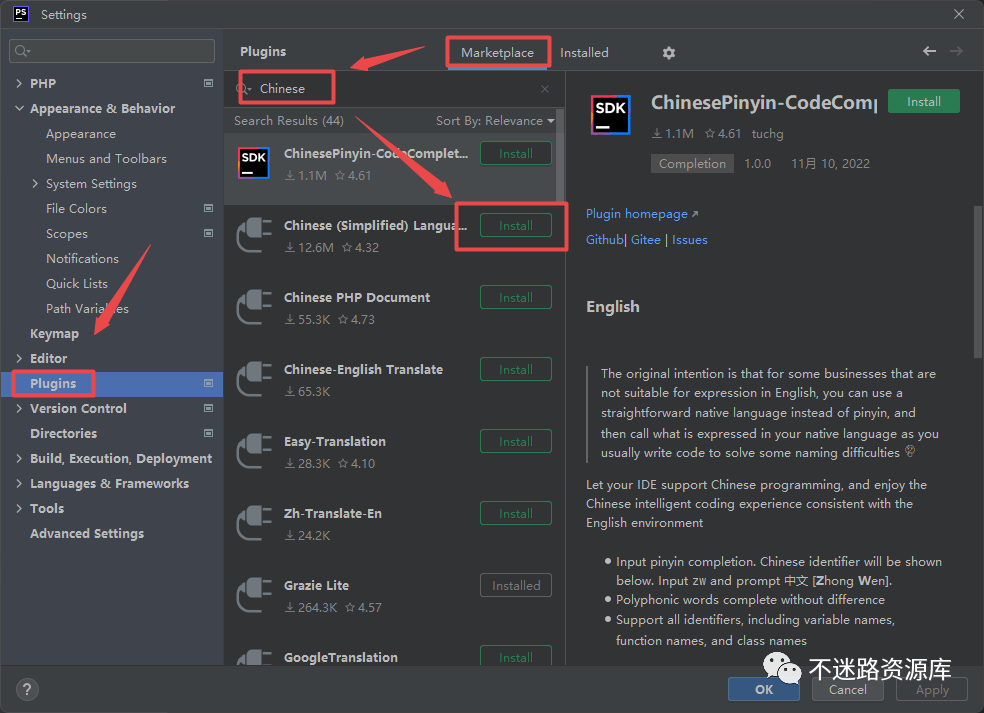Expand the Version Control node
Screen dimensions: 984x713
tap(19, 409)
